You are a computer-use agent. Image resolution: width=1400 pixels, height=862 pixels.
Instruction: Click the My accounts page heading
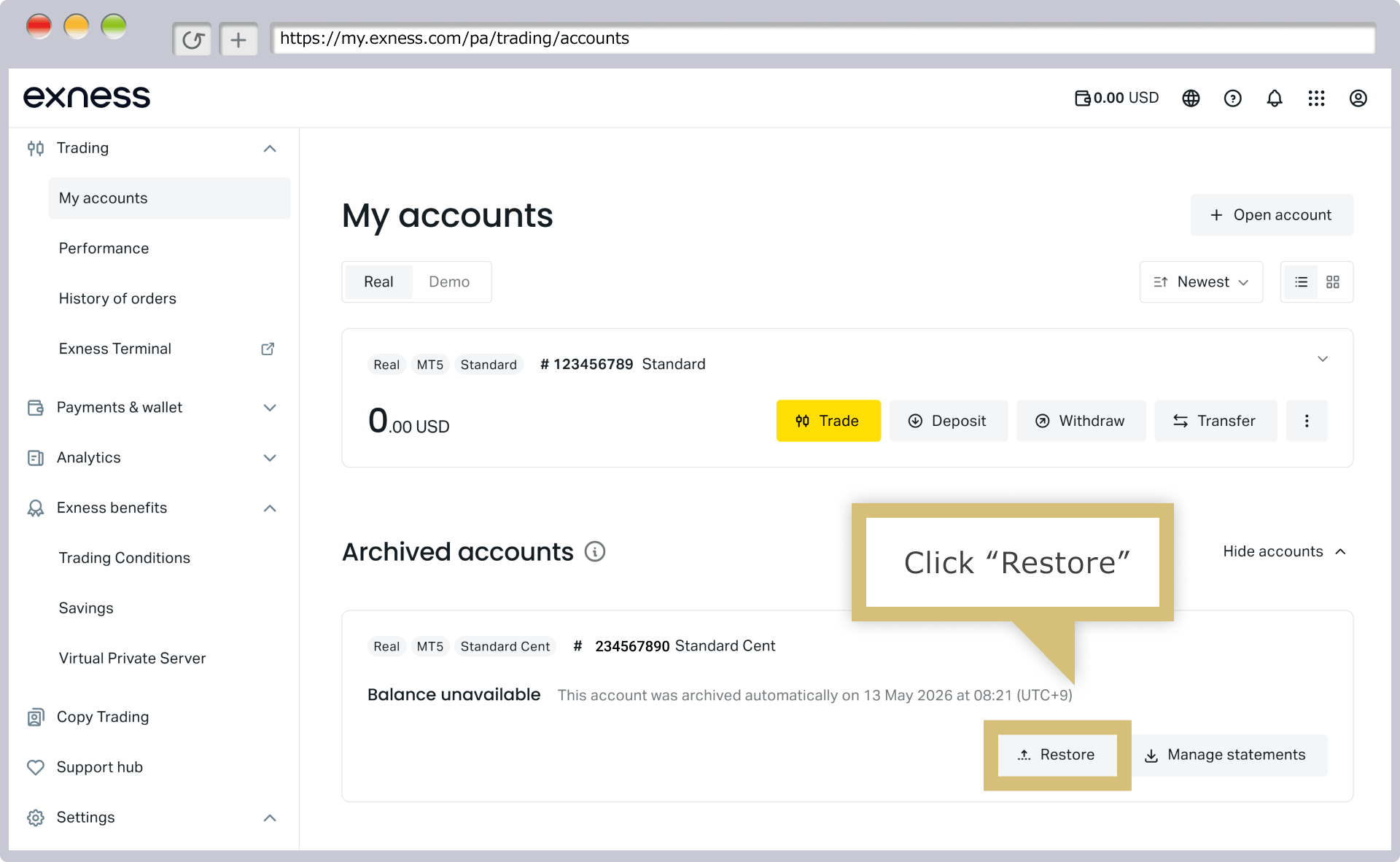click(x=448, y=216)
